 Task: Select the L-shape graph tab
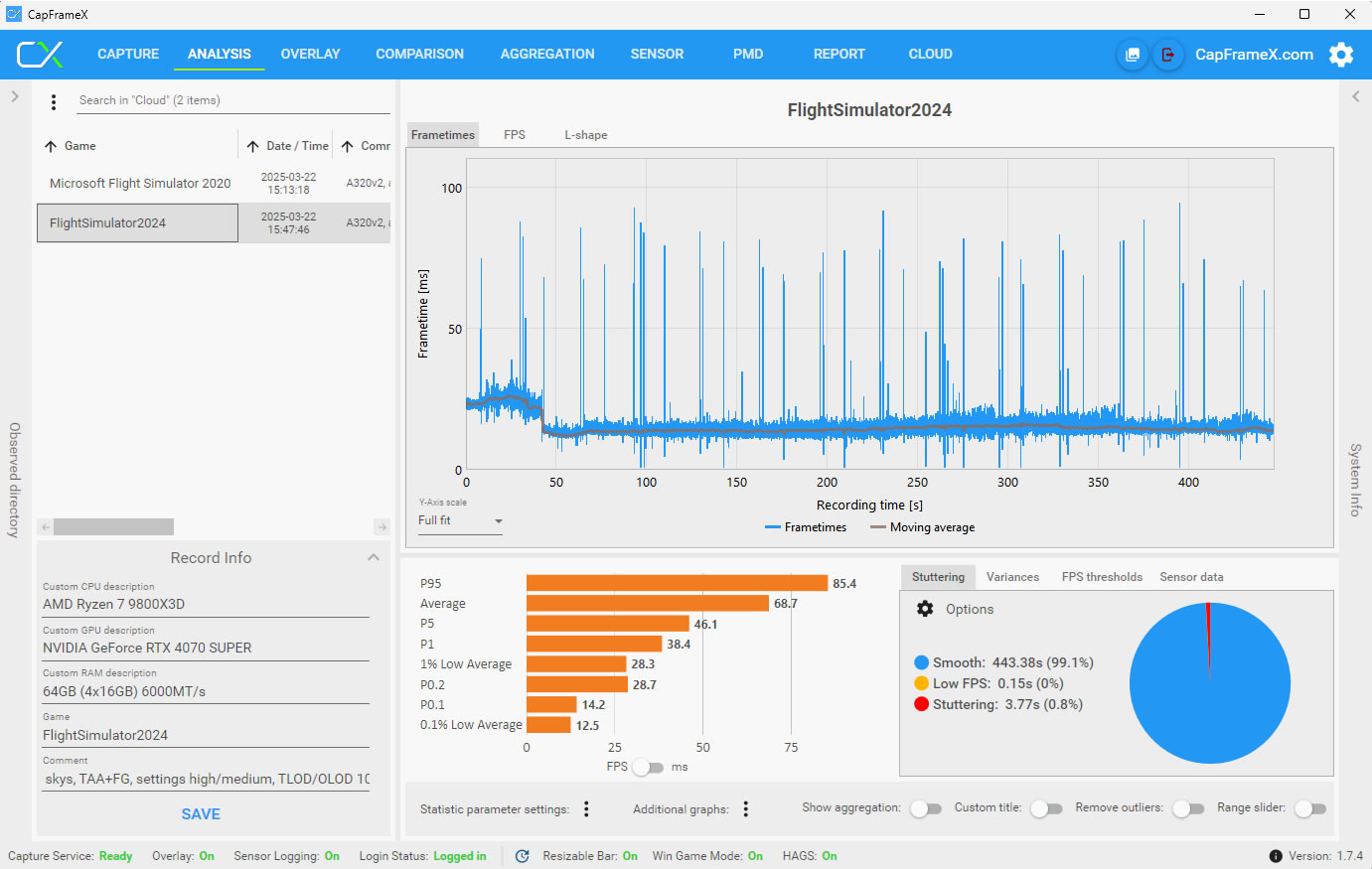[x=586, y=135]
